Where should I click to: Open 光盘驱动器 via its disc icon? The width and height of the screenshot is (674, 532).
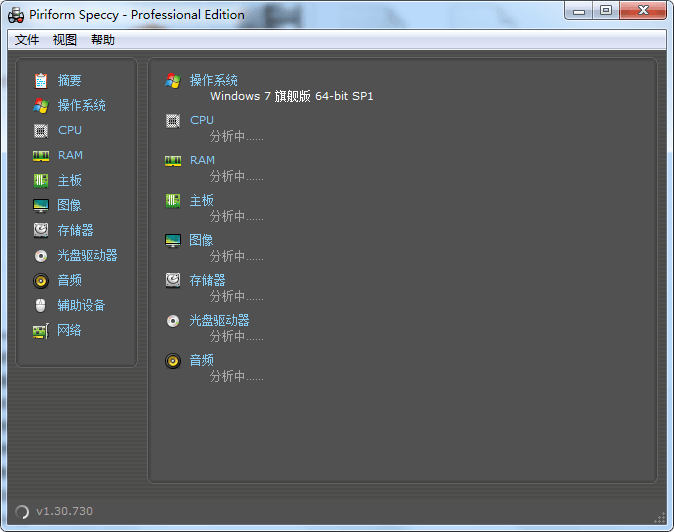click(41, 255)
